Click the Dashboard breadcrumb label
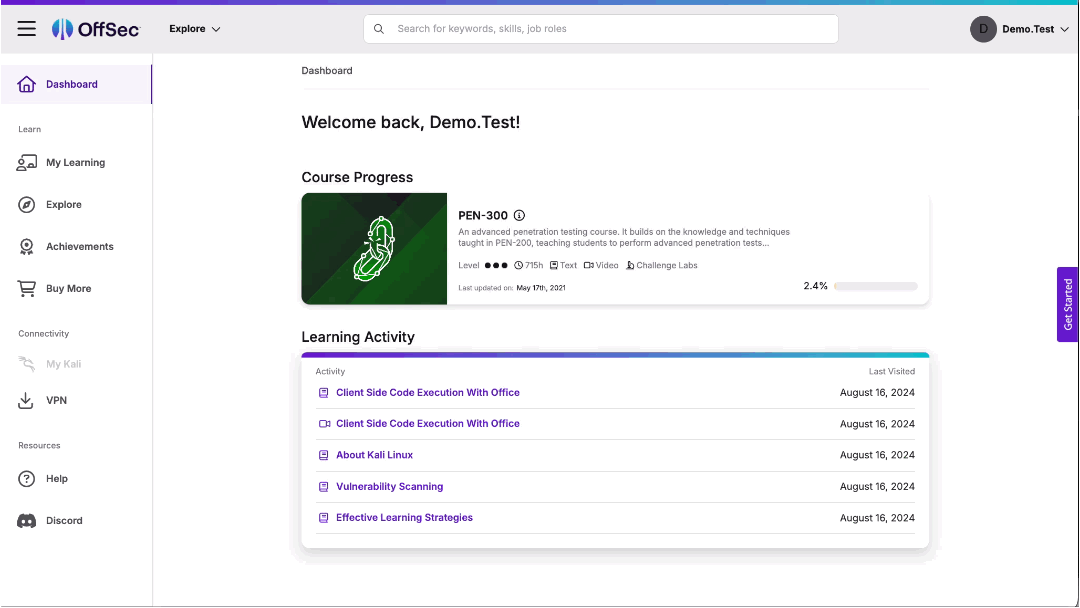 (x=327, y=70)
